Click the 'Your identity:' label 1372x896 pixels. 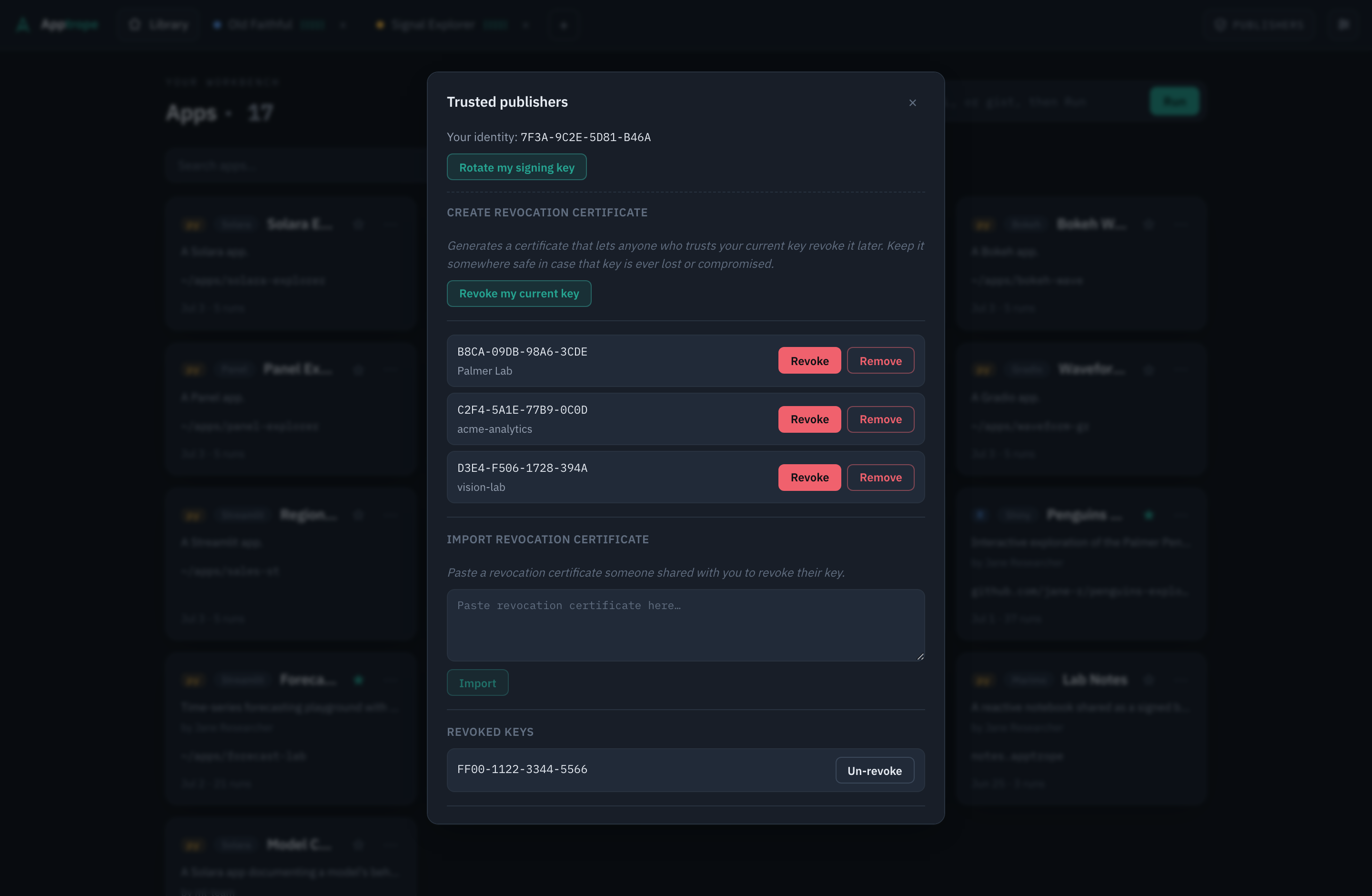pos(482,137)
